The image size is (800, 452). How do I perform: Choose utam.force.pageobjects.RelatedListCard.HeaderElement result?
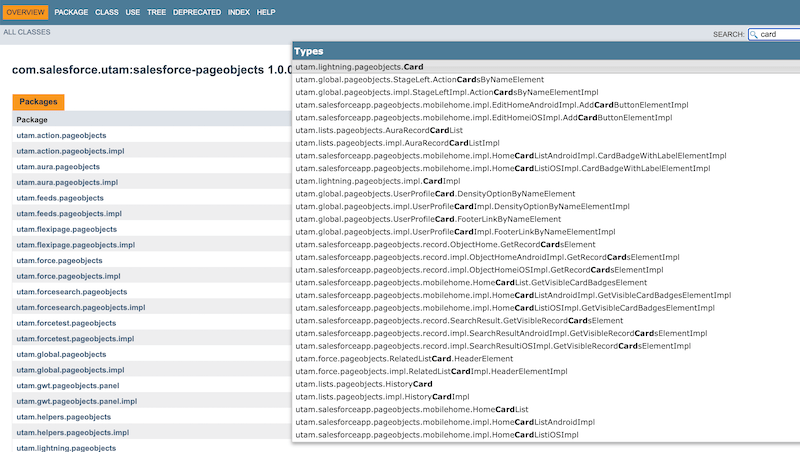(404, 358)
